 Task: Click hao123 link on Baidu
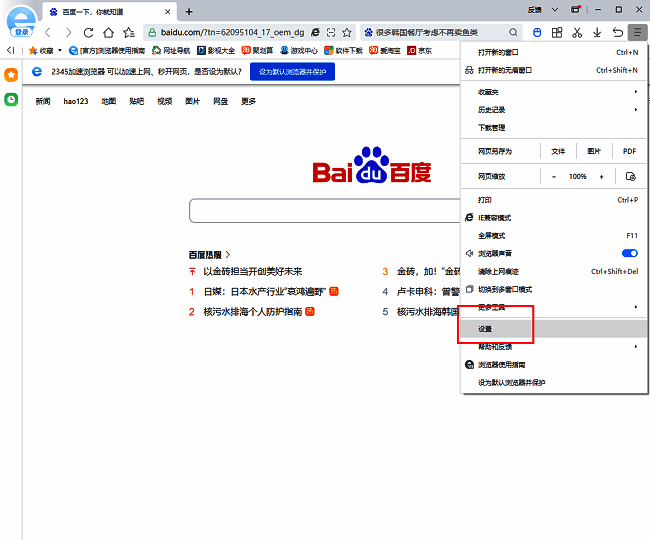coord(76,101)
